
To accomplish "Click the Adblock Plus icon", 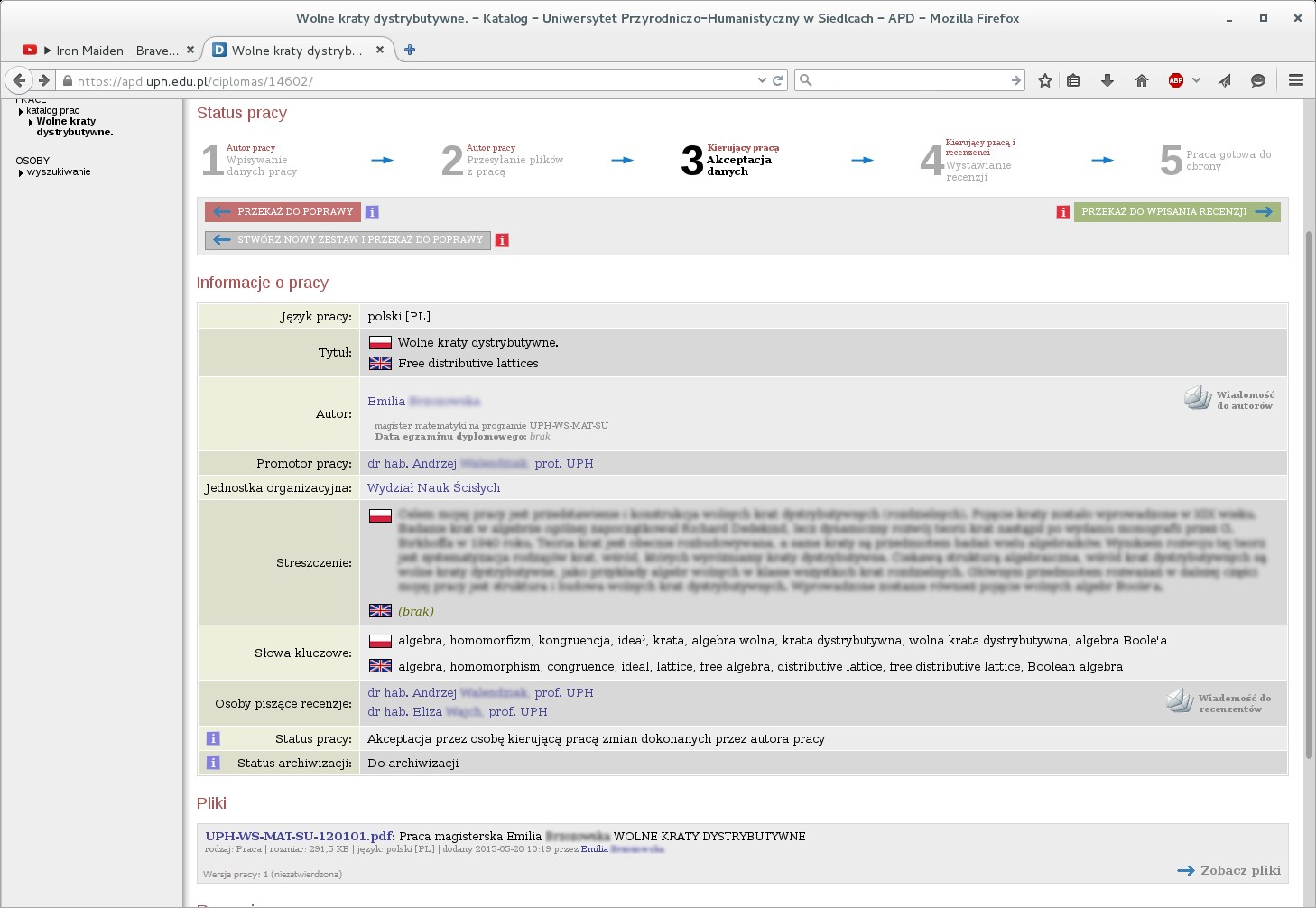I will coord(1176,80).
